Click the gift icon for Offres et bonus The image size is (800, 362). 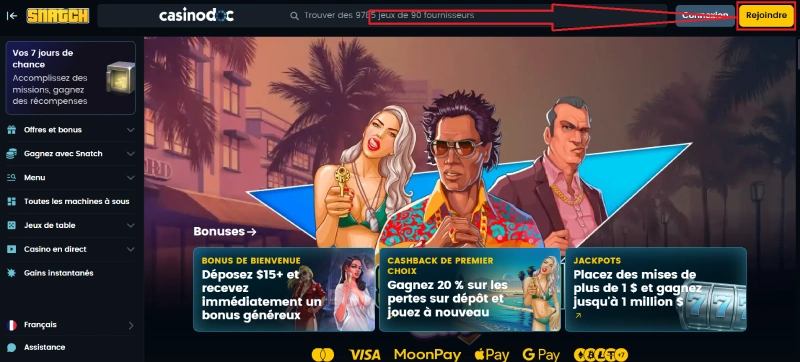click(x=11, y=130)
